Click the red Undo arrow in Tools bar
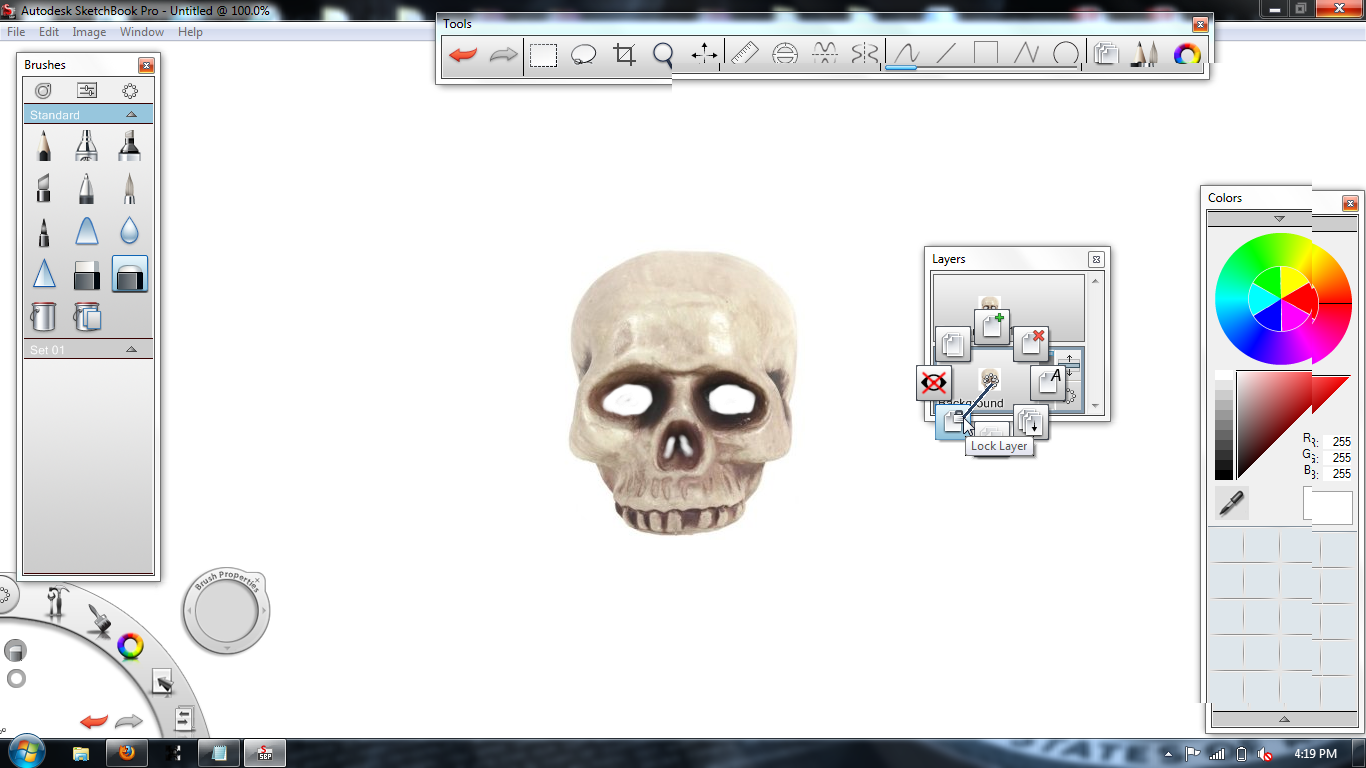1366x768 pixels. tap(463, 55)
